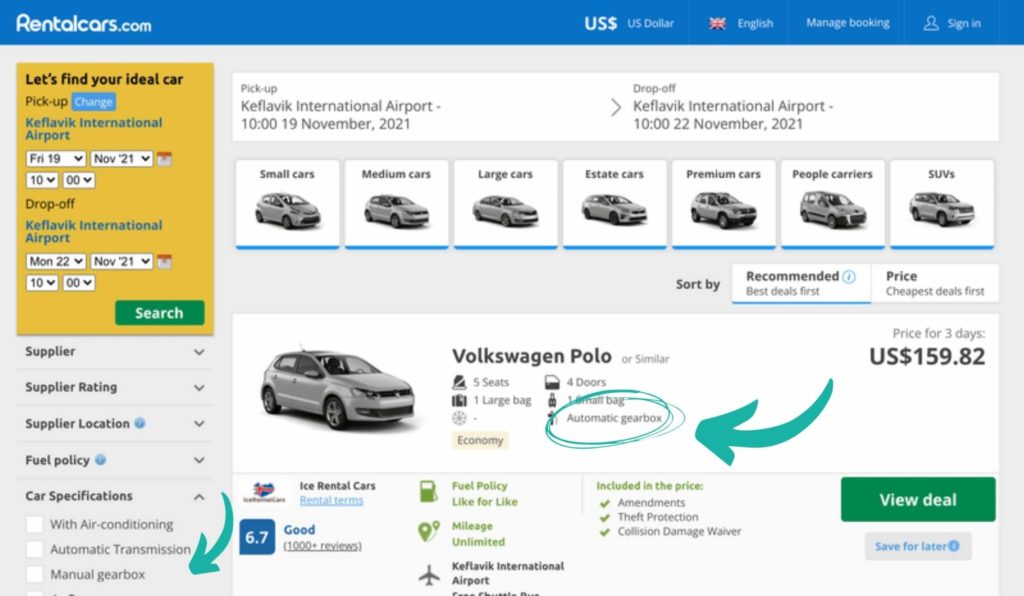Select the People carriers category
This screenshot has height=596, width=1024.
coord(833,204)
